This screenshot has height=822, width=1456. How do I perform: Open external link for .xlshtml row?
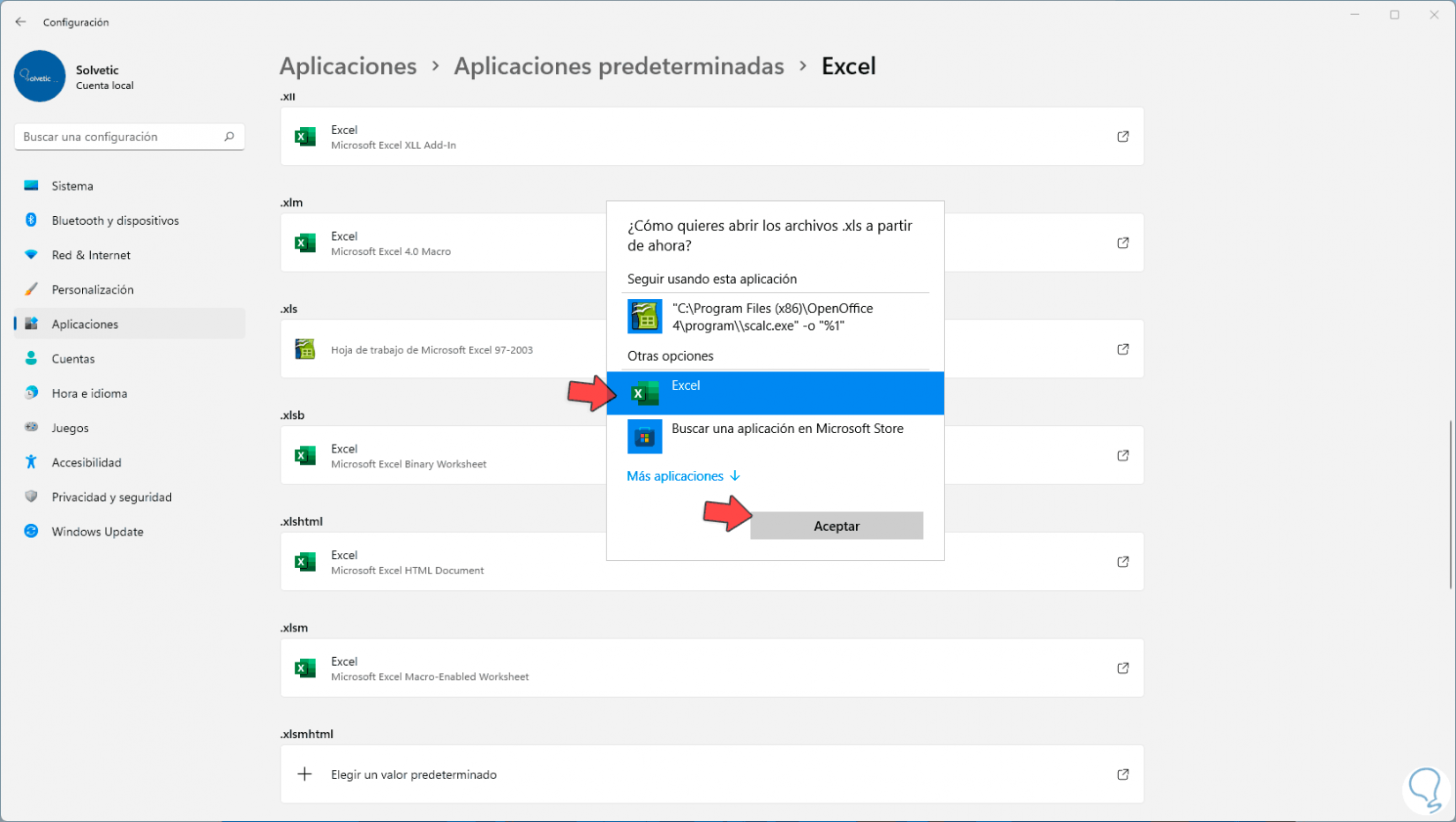[x=1123, y=562]
